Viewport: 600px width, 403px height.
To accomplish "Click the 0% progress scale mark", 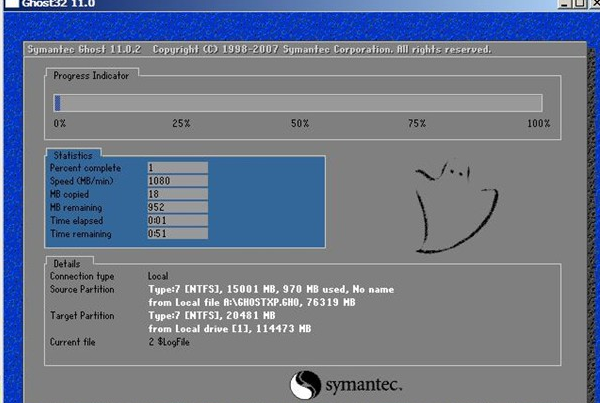I will click(x=60, y=124).
